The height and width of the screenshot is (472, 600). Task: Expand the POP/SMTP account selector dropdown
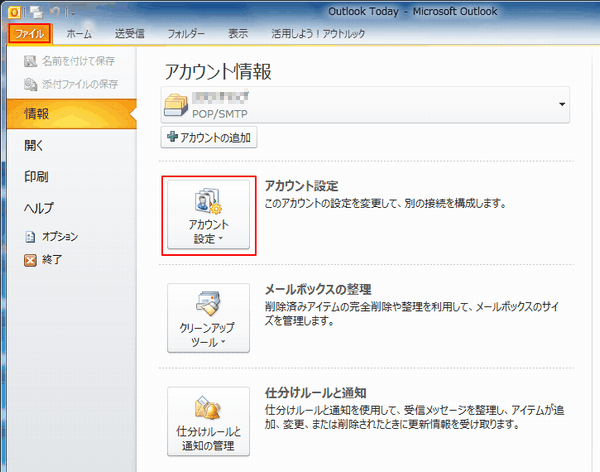pyautogui.click(x=365, y=105)
